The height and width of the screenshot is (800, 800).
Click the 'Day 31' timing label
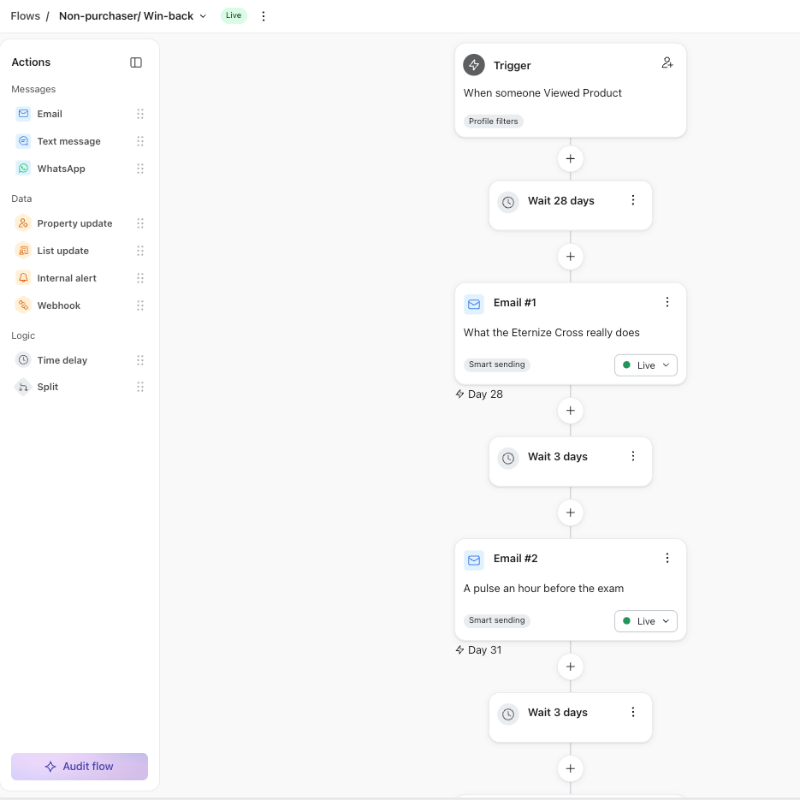click(485, 650)
